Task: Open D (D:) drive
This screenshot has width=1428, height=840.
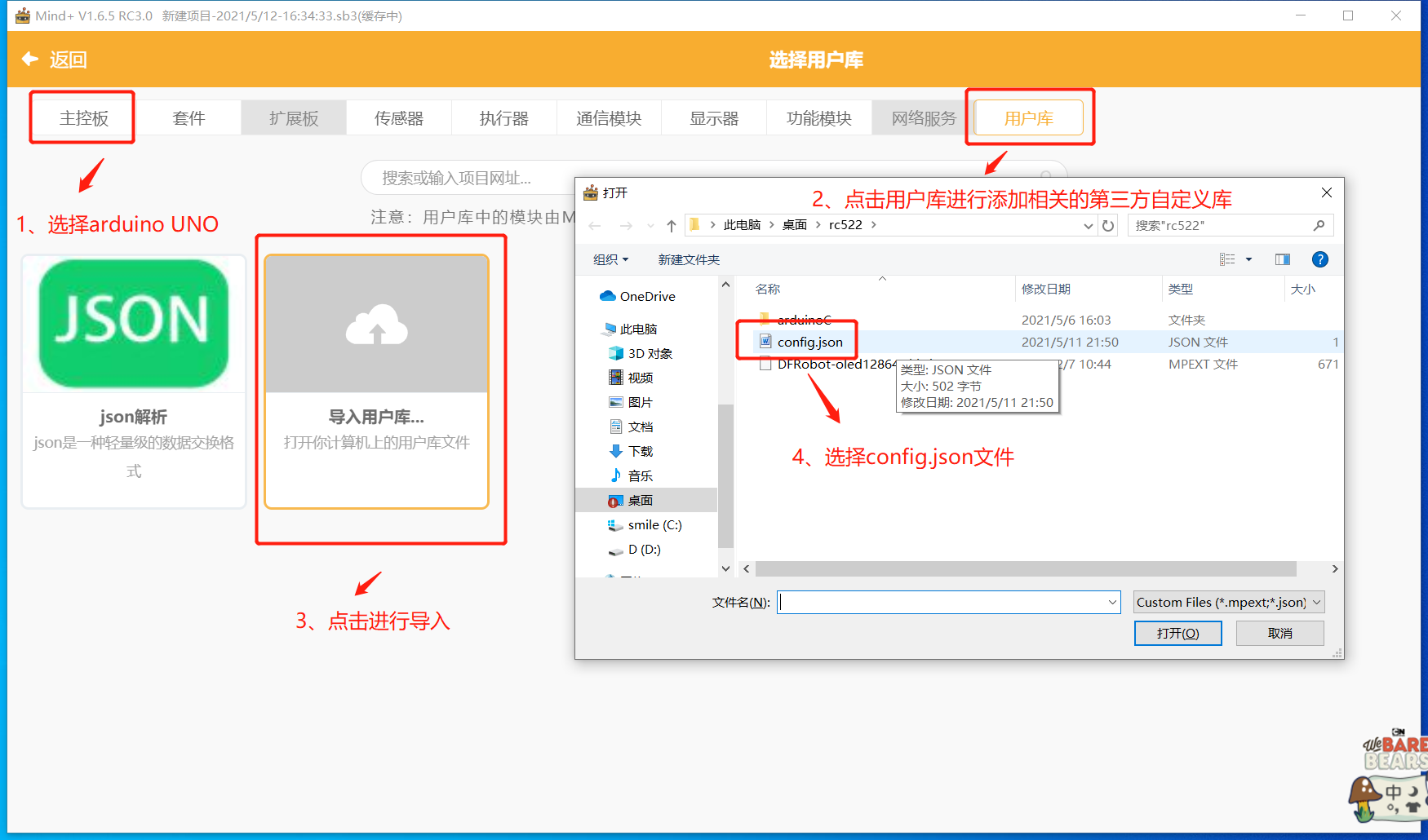Action: [x=634, y=550]
